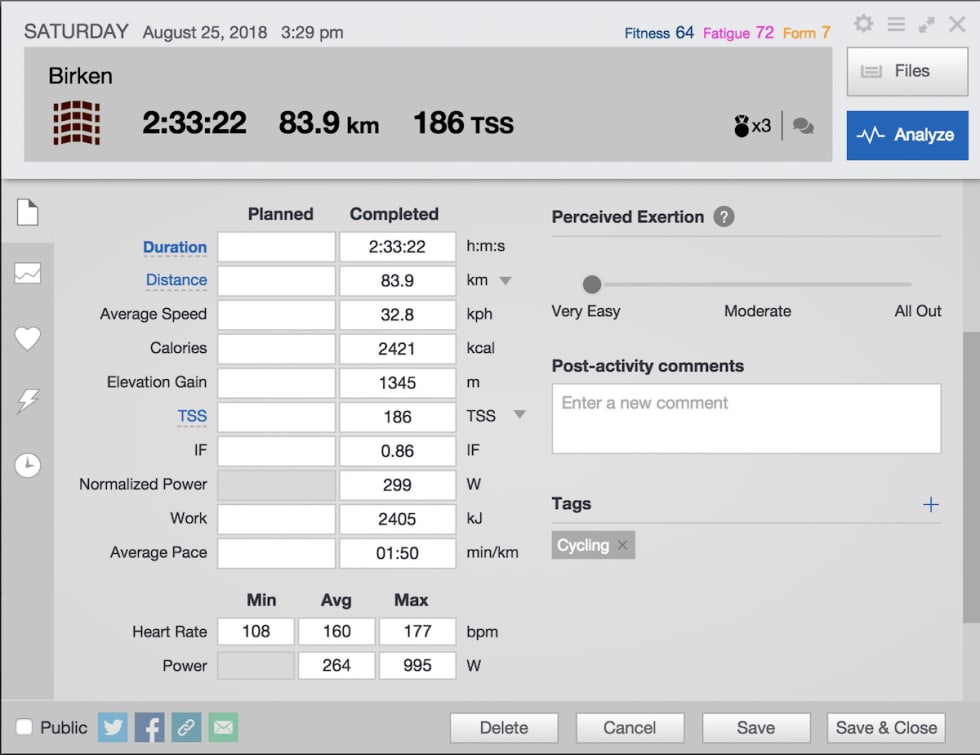Click the completed Distance field 83.9
The image size is (980, 755).
point(398,281)
